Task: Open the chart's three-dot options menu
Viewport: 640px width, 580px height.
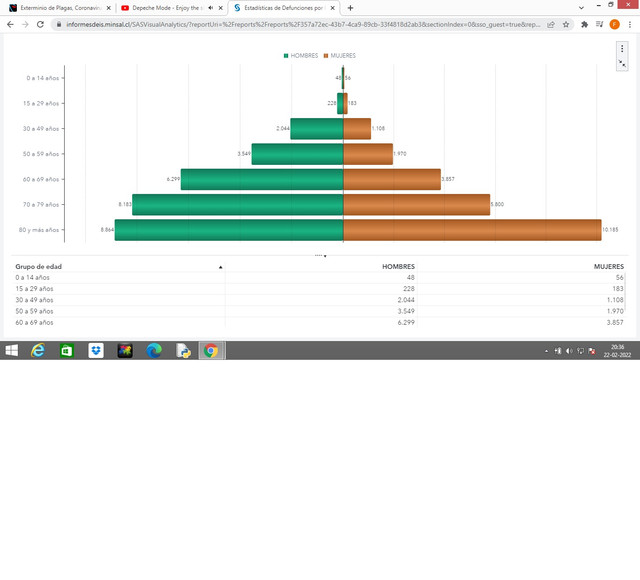Action: tap(622, 49)
